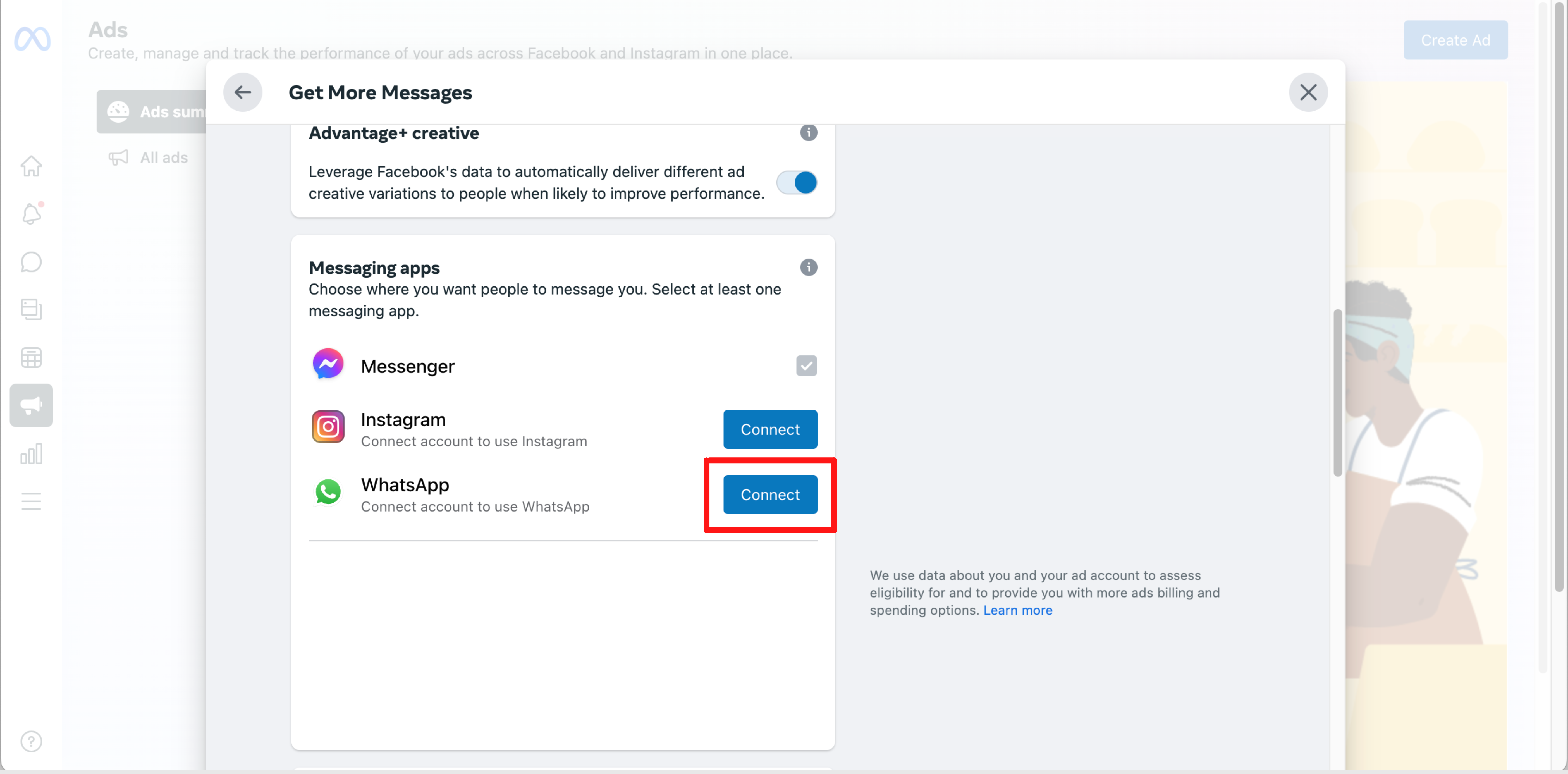The height and width of the screenshot is (774, 1568).
Task: Select the Ads summary tab
Action: tap(152, 111)
